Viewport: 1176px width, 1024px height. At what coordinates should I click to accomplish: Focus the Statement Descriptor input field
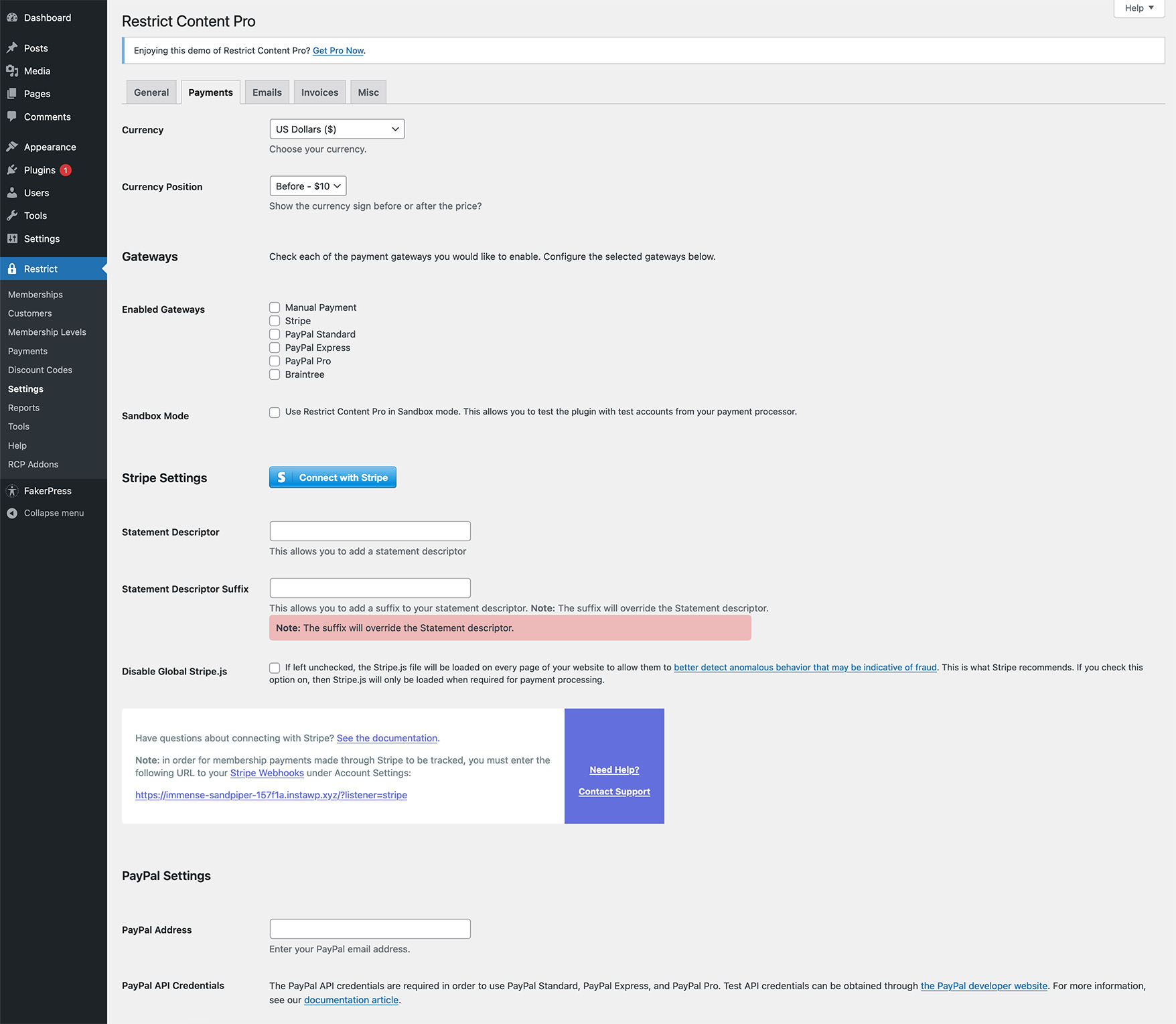pos(370,531)
